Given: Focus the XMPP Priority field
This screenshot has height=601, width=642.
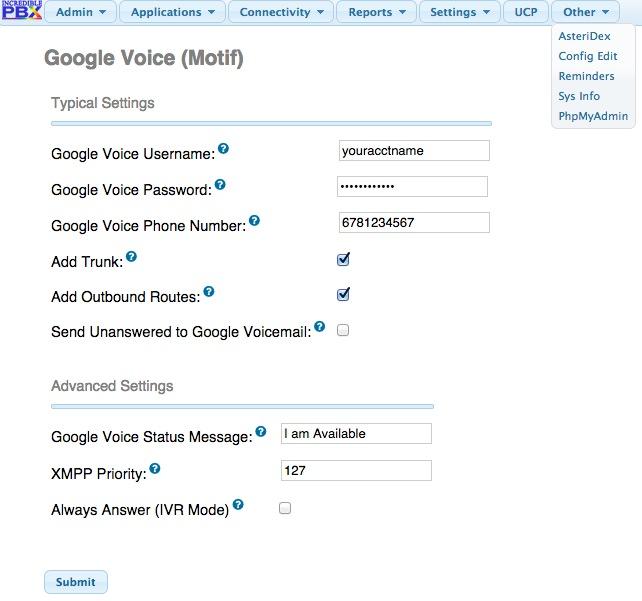Looking at the screenshot, I should 356,470.
